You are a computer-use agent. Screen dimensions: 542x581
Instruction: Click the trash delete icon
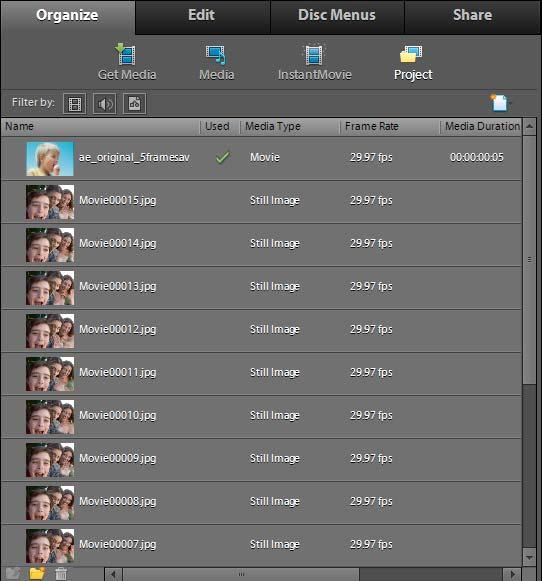[x=61, y=574]
